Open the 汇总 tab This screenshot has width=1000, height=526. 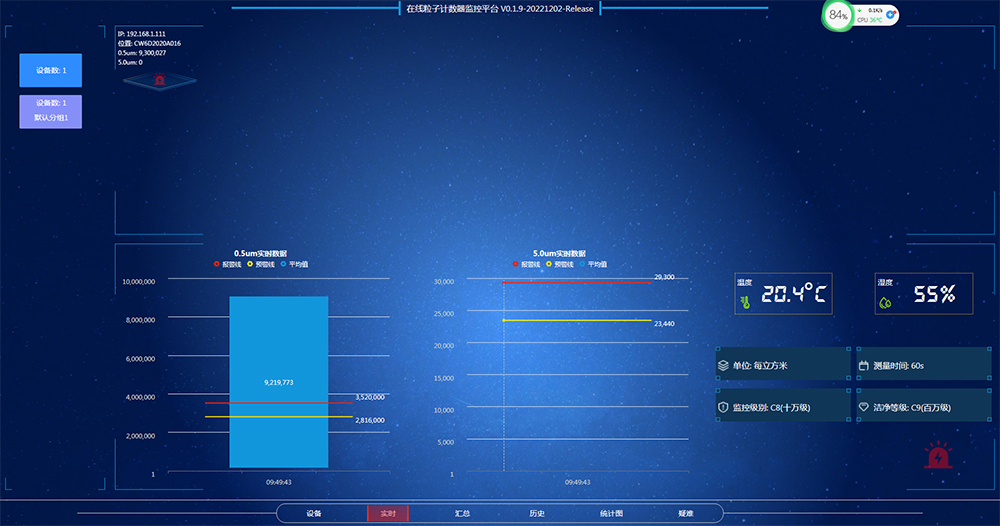pyautogui.click(x=462, y=514)
